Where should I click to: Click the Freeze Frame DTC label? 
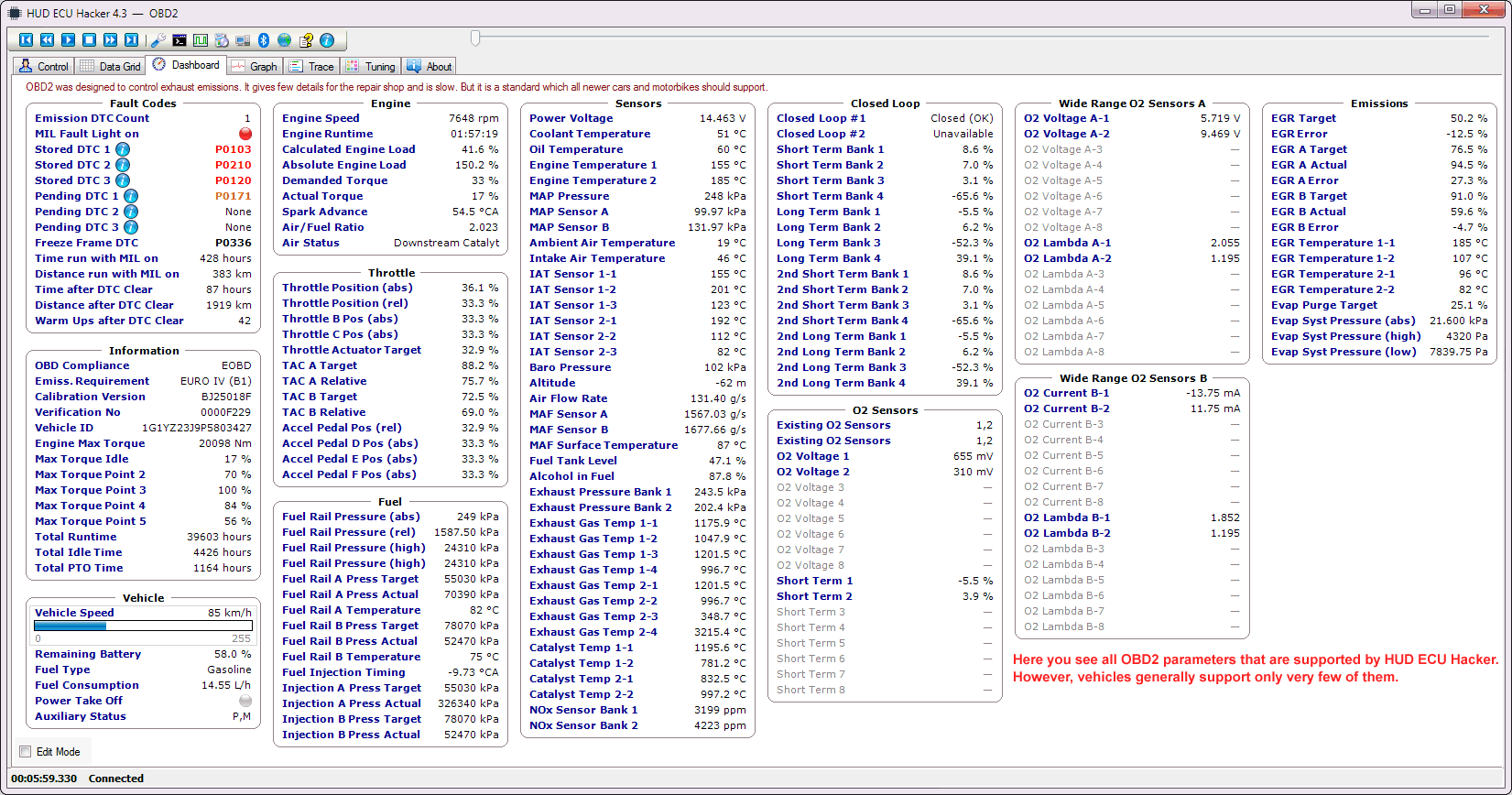coord(86,243)
